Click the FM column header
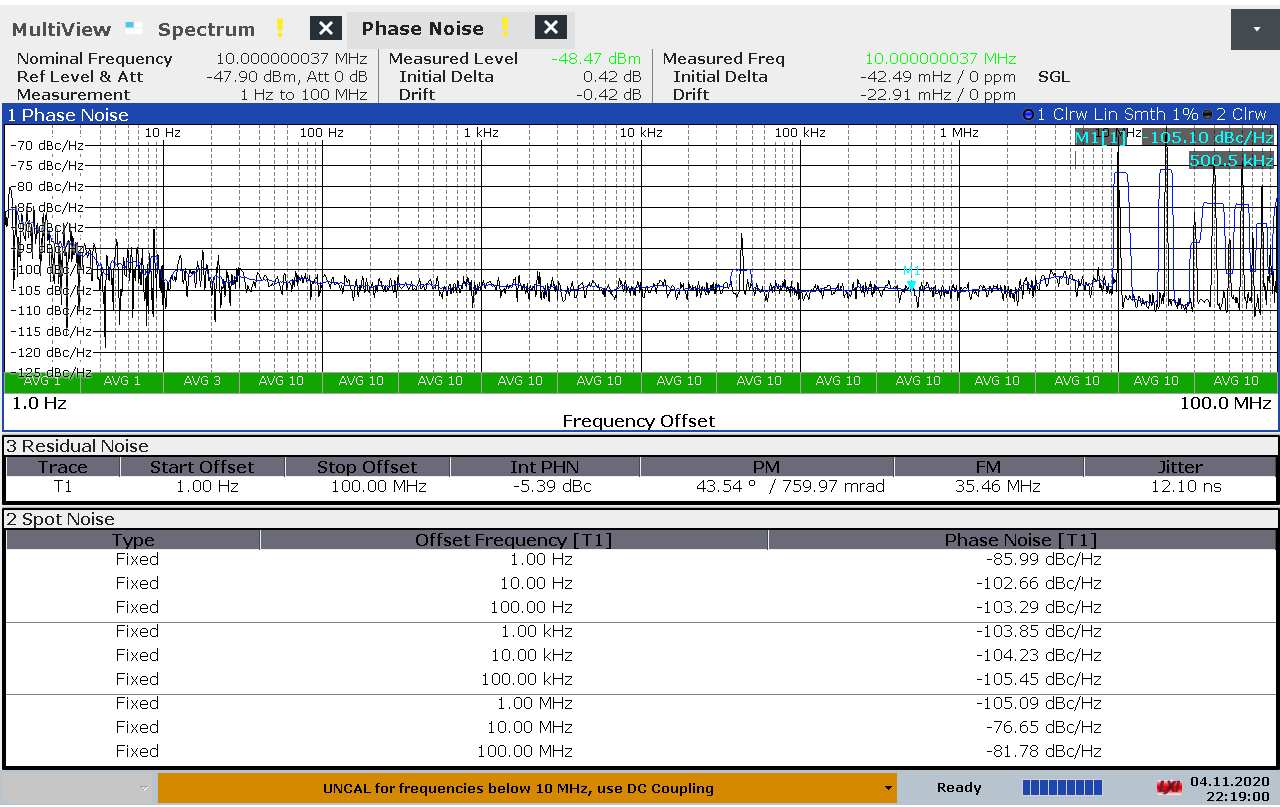The width and height of the screenshot is (1280, 807). (988, 467)
